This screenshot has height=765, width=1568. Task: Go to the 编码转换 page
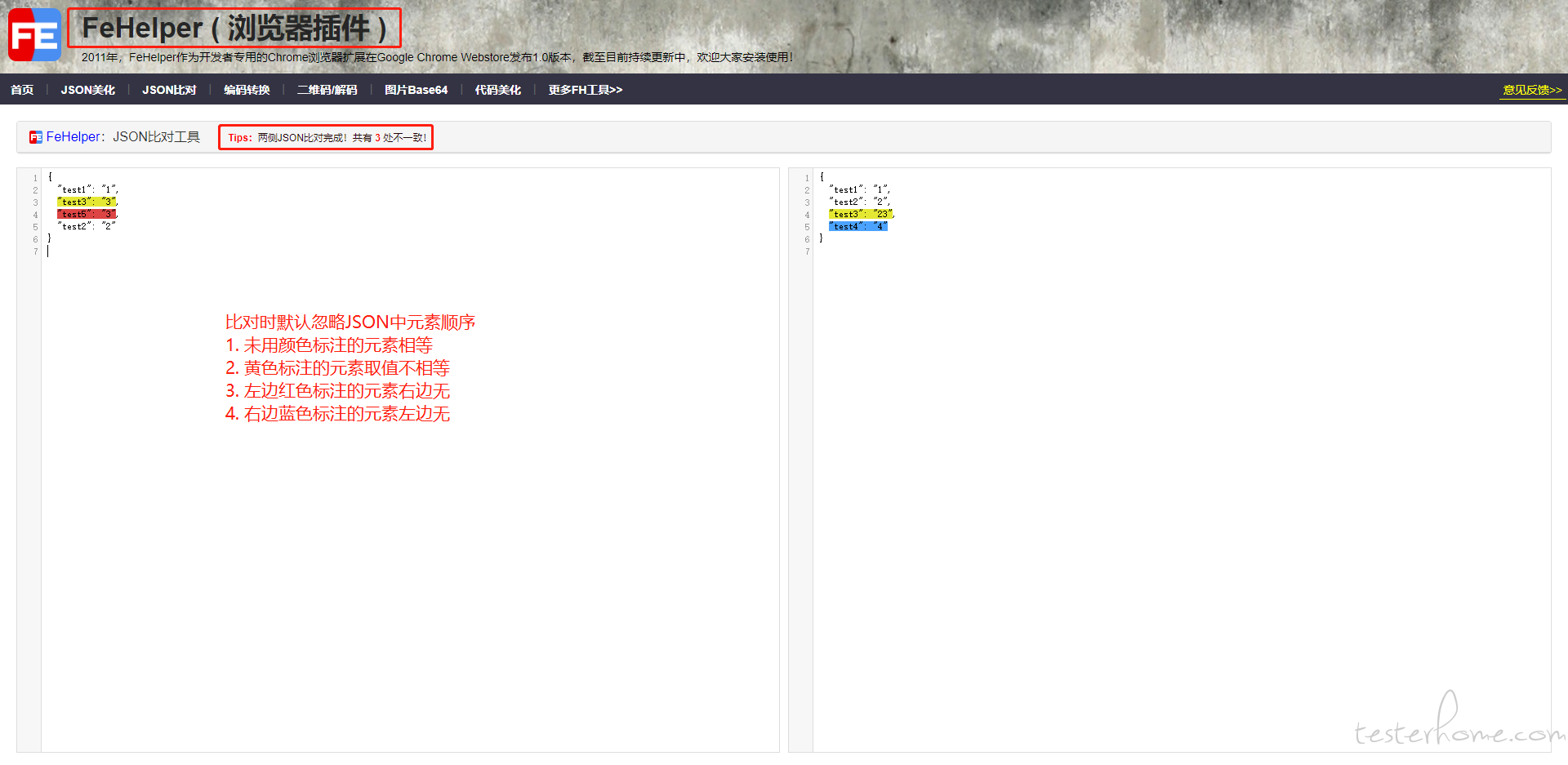[247, 90]
